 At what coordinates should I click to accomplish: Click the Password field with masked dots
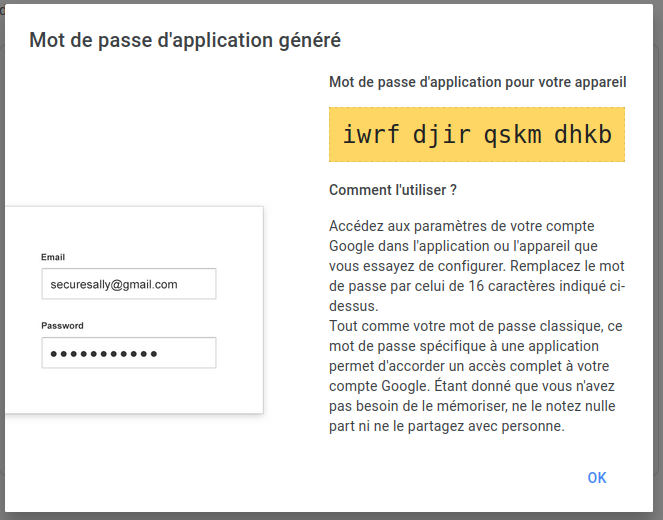tap(129, 353)
